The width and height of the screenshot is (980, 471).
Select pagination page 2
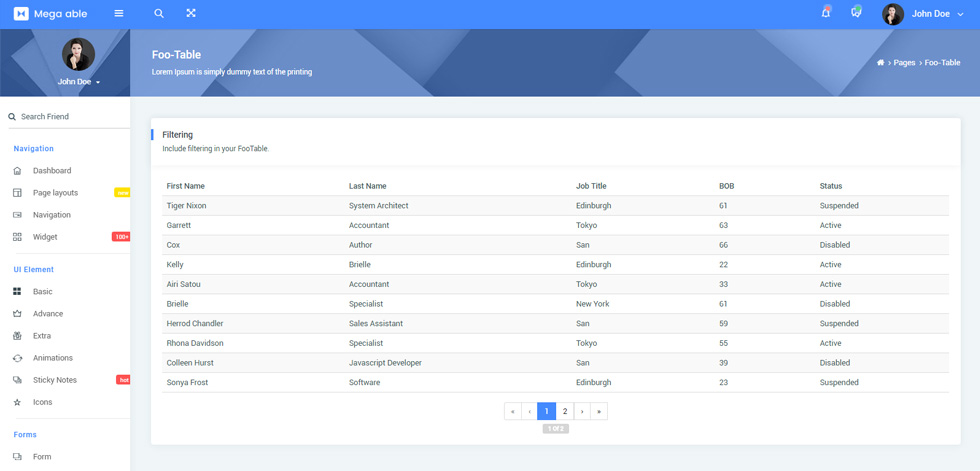click(x=564, y=411)
